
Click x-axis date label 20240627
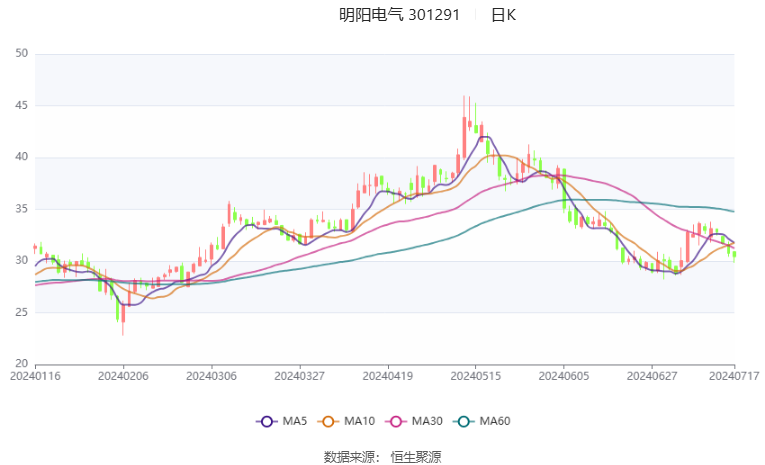click(x=652, y=376)
